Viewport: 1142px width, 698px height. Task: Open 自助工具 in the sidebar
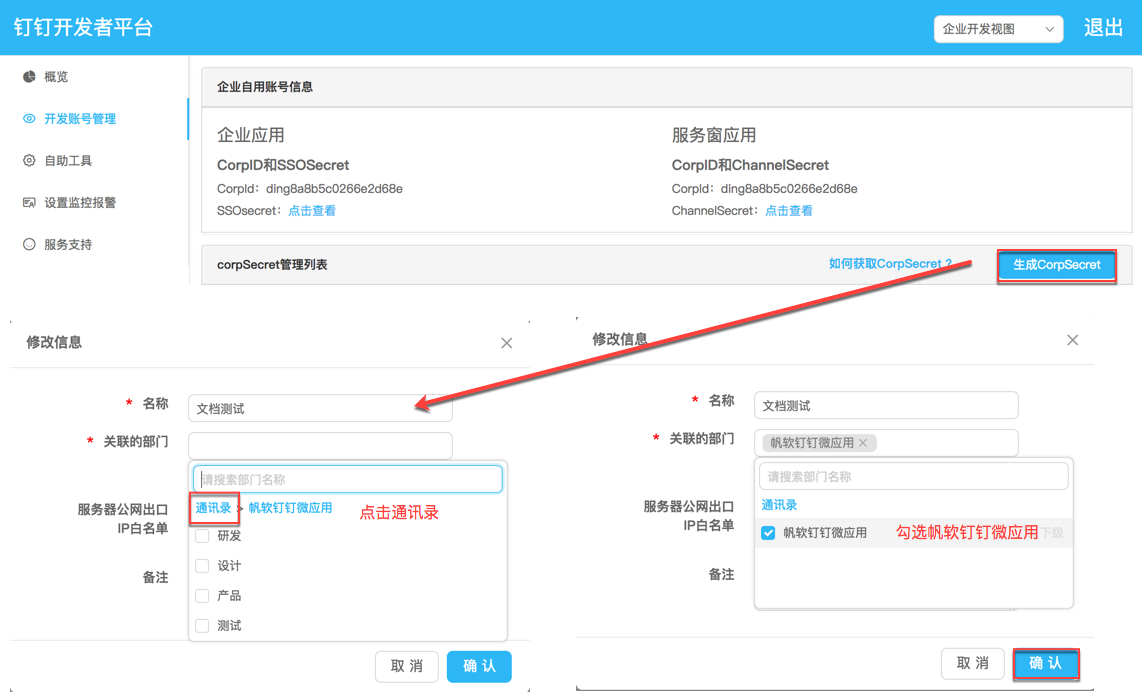pyautogui.click(x=68, y=160)
